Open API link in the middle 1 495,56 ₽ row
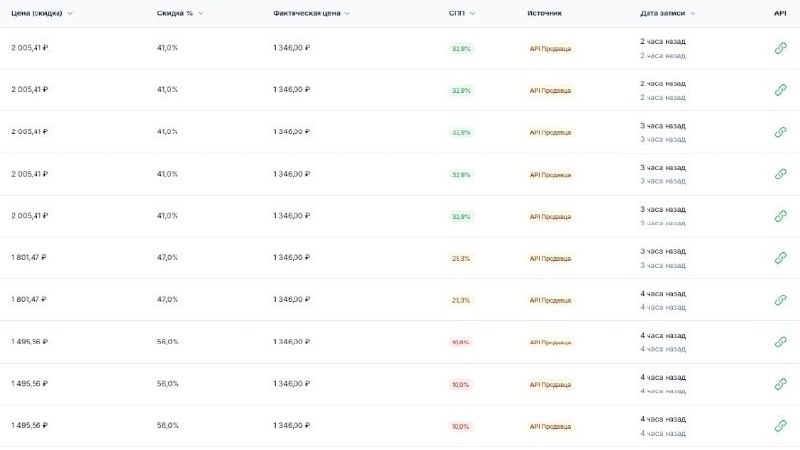 (780, 384)
